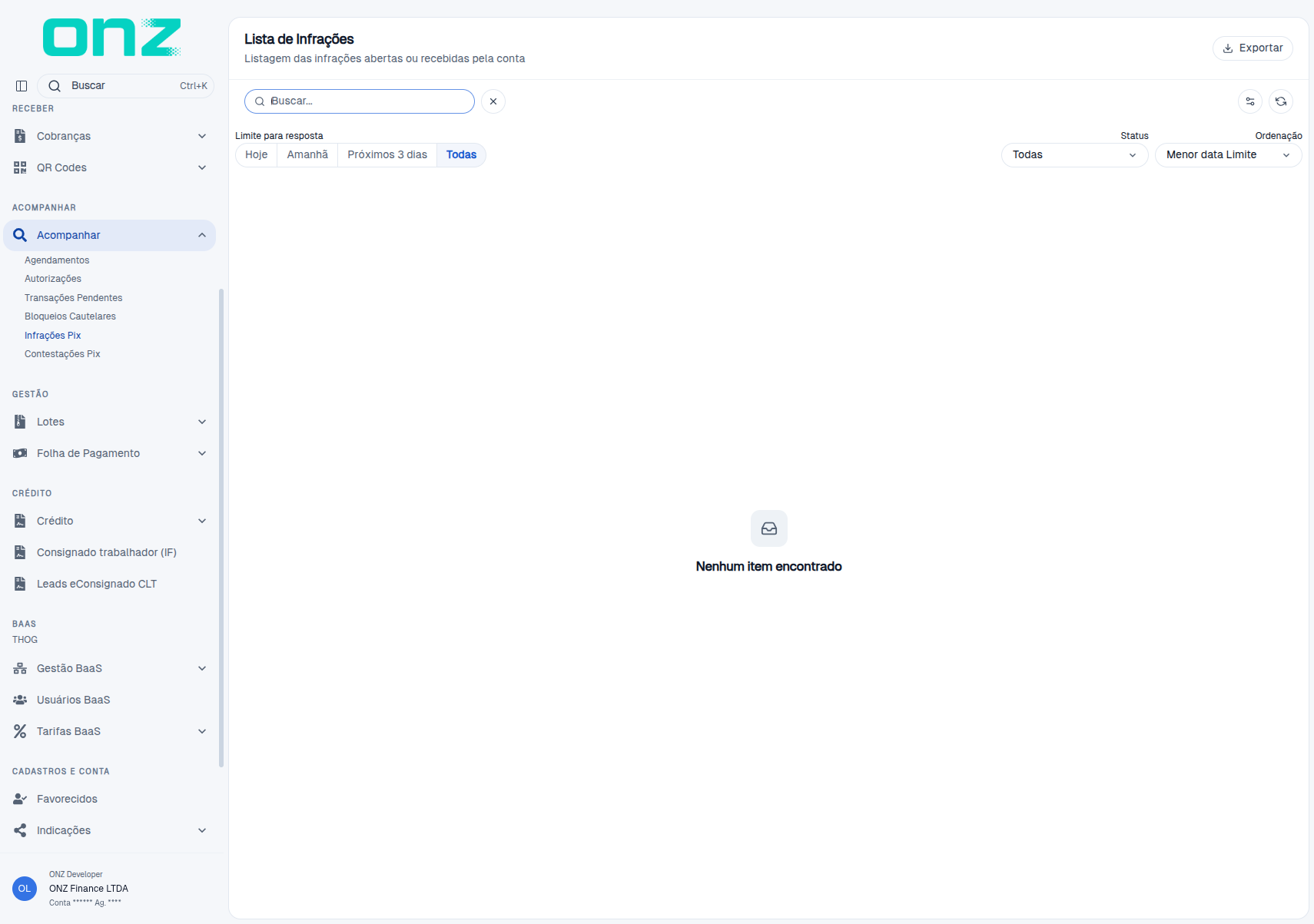Image resolution: width=1314 pixels, height=924 pixels.
Task: Click the sidebar scrollbar
Action: tap(221, 528)
